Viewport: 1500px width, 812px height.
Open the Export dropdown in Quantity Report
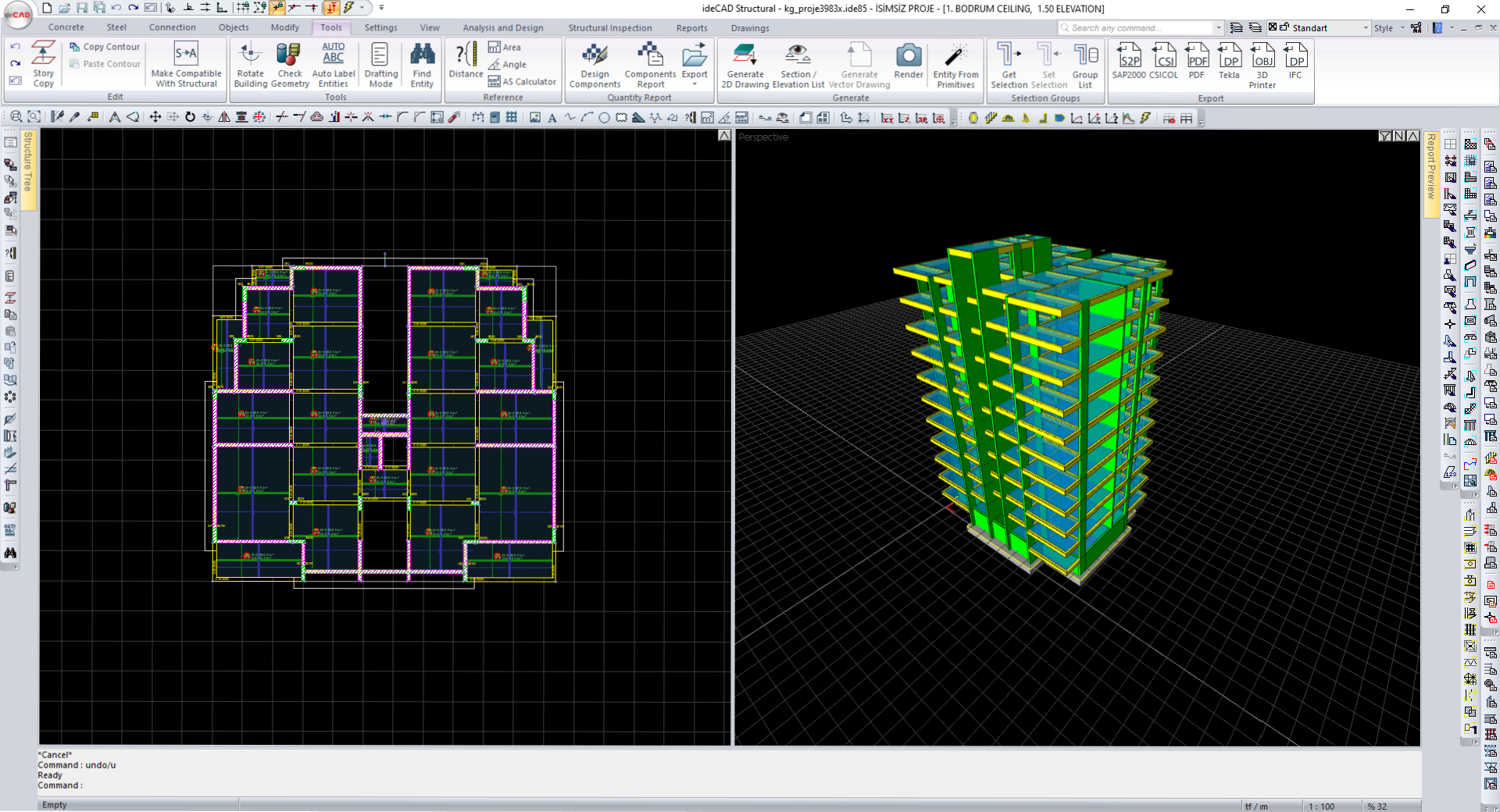(694, 84)
